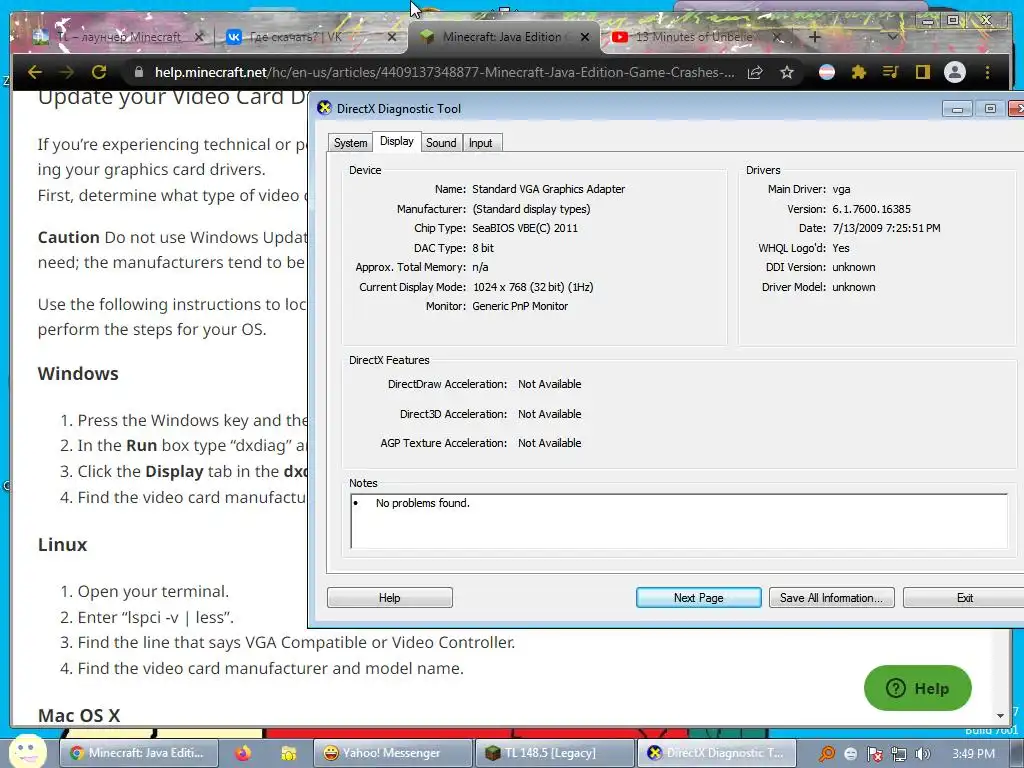Click the Next Page button
The width and height of the screenshot is (1024, 768).
(x=699, y=598)
